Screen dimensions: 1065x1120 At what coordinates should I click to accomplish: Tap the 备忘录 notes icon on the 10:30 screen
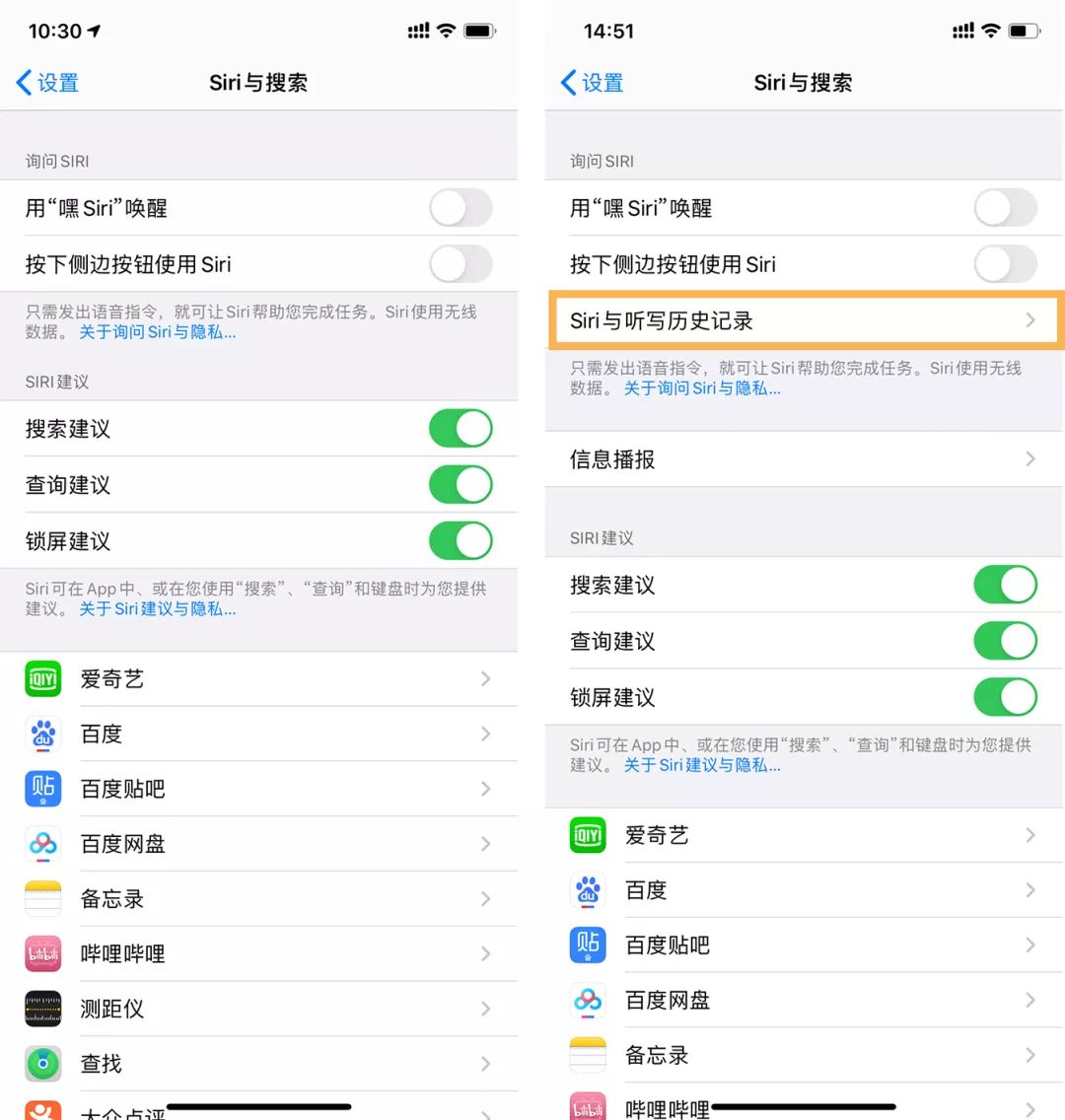42,898
